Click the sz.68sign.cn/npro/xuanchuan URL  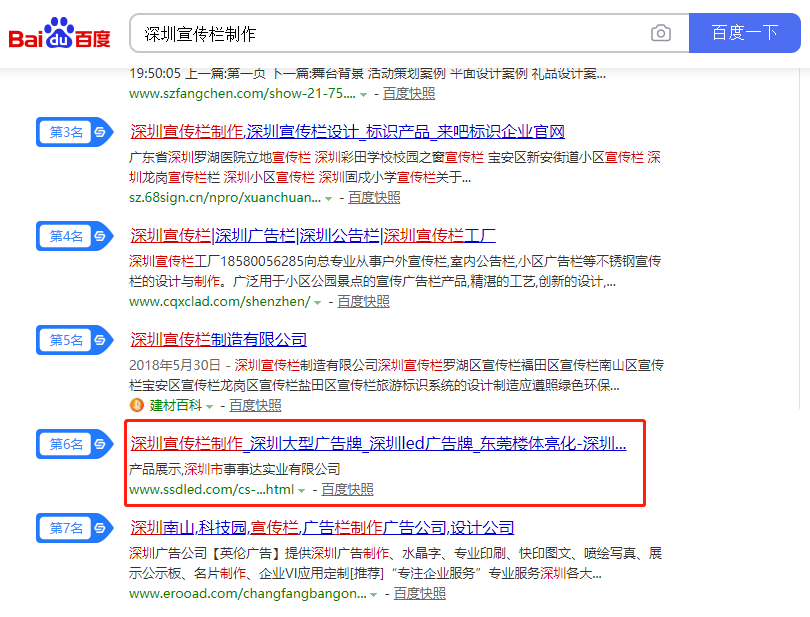(x=225, y=197)
